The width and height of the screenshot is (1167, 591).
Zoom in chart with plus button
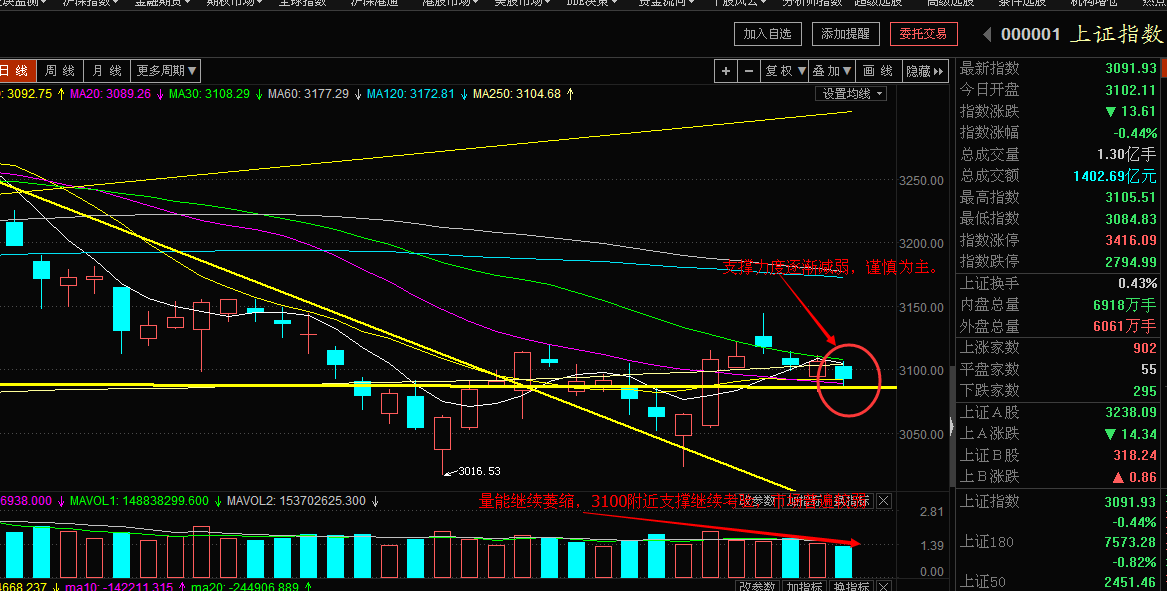point(727,71)
